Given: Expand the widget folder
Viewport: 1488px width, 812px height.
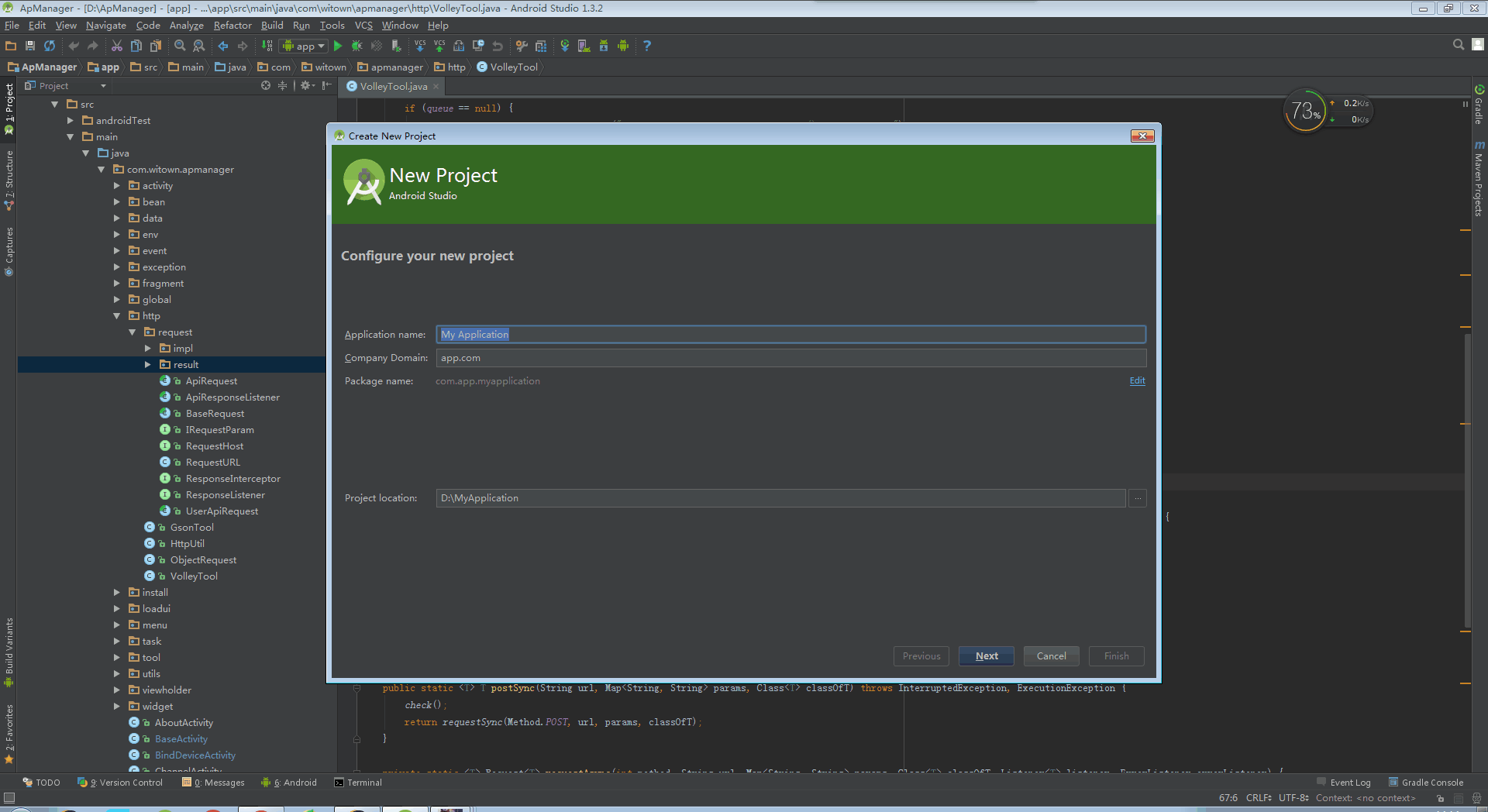Looking at the screenshot, I should (x=117, y=707).
